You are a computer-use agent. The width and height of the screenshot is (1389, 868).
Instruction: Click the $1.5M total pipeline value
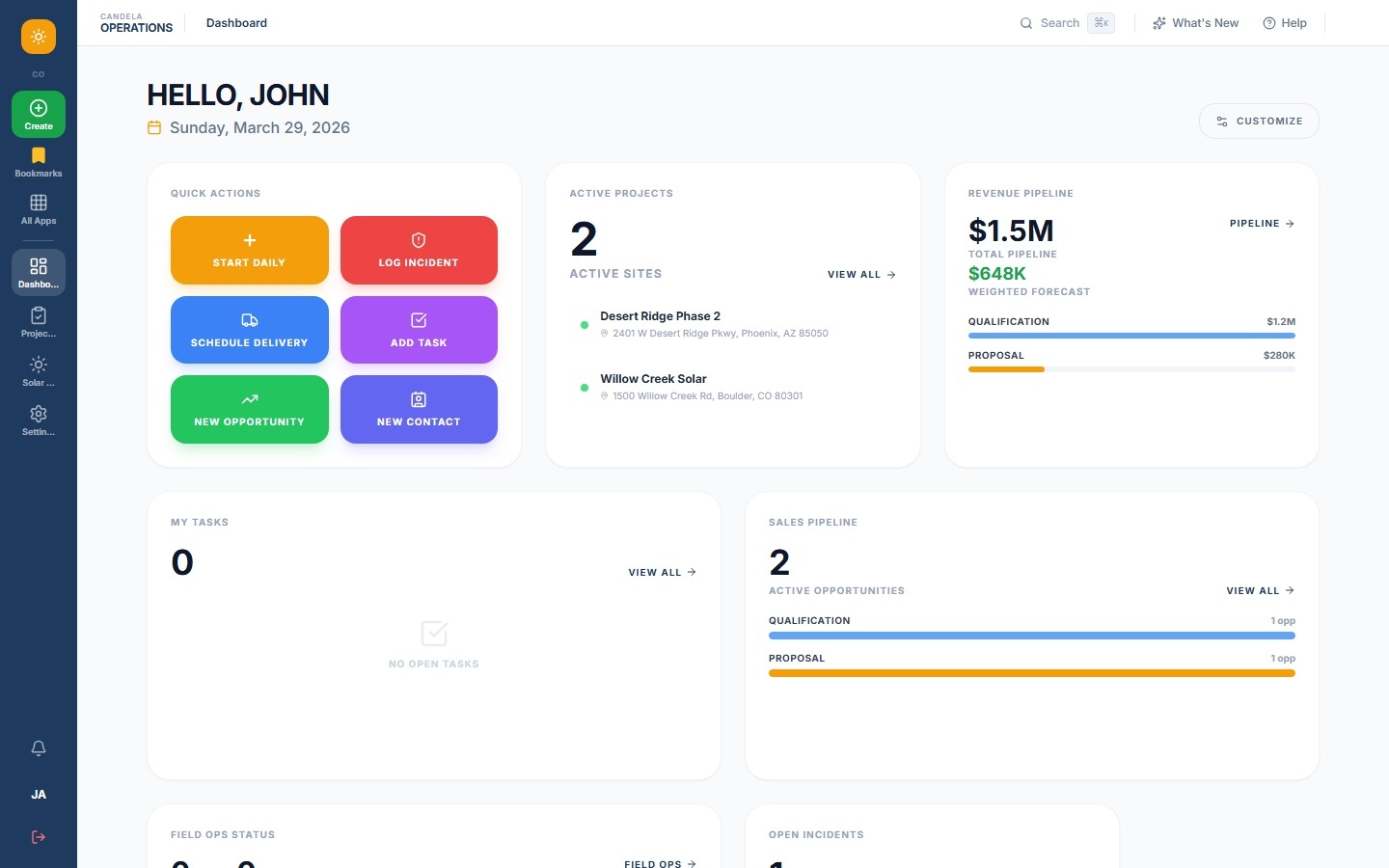pos(1011,231)
